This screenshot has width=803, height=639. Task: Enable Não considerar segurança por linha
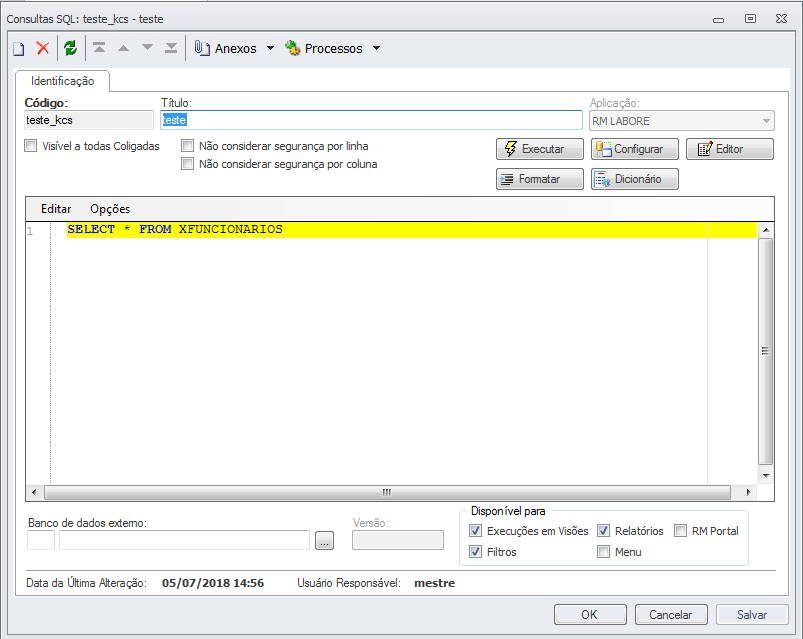point(187,146)
